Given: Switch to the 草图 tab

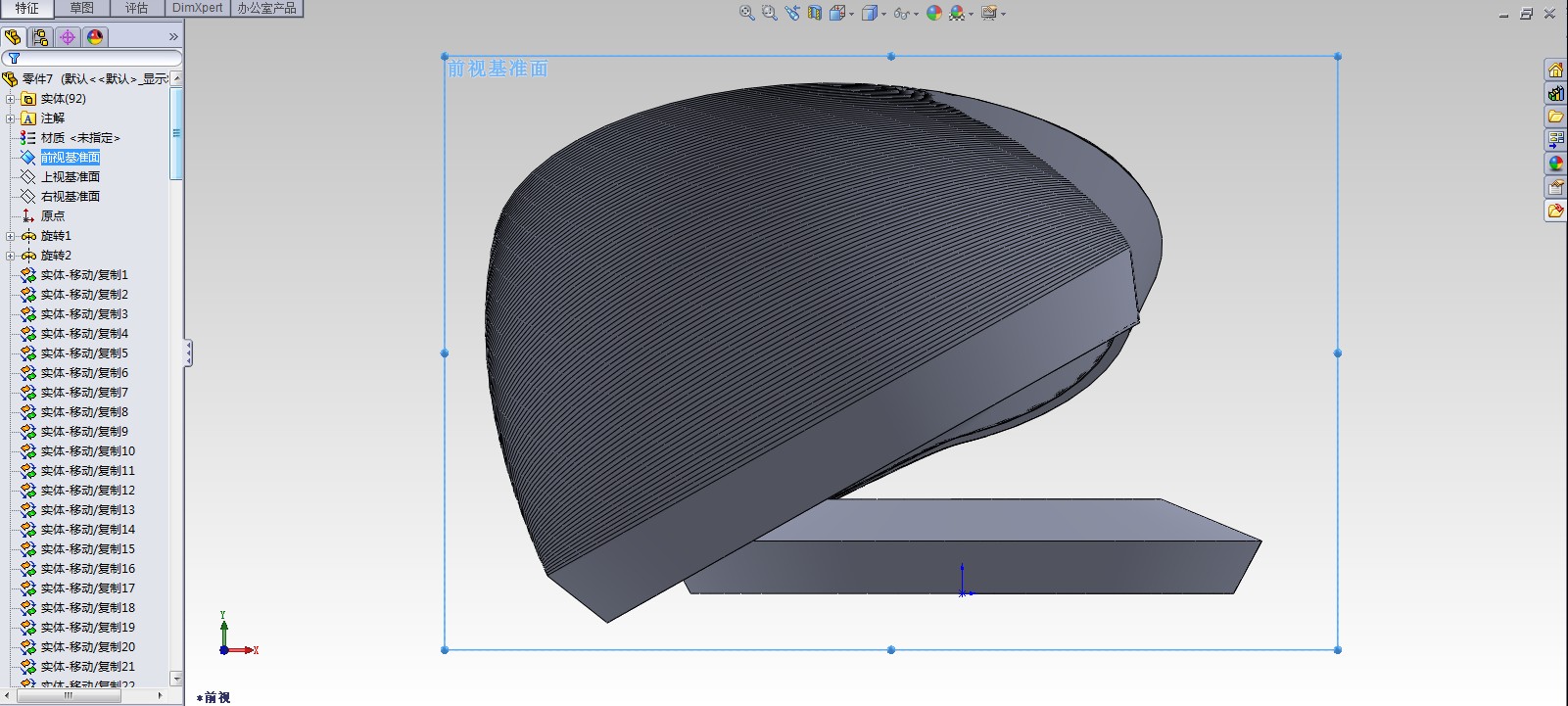Looking at the screenshot, I should 82,8.
